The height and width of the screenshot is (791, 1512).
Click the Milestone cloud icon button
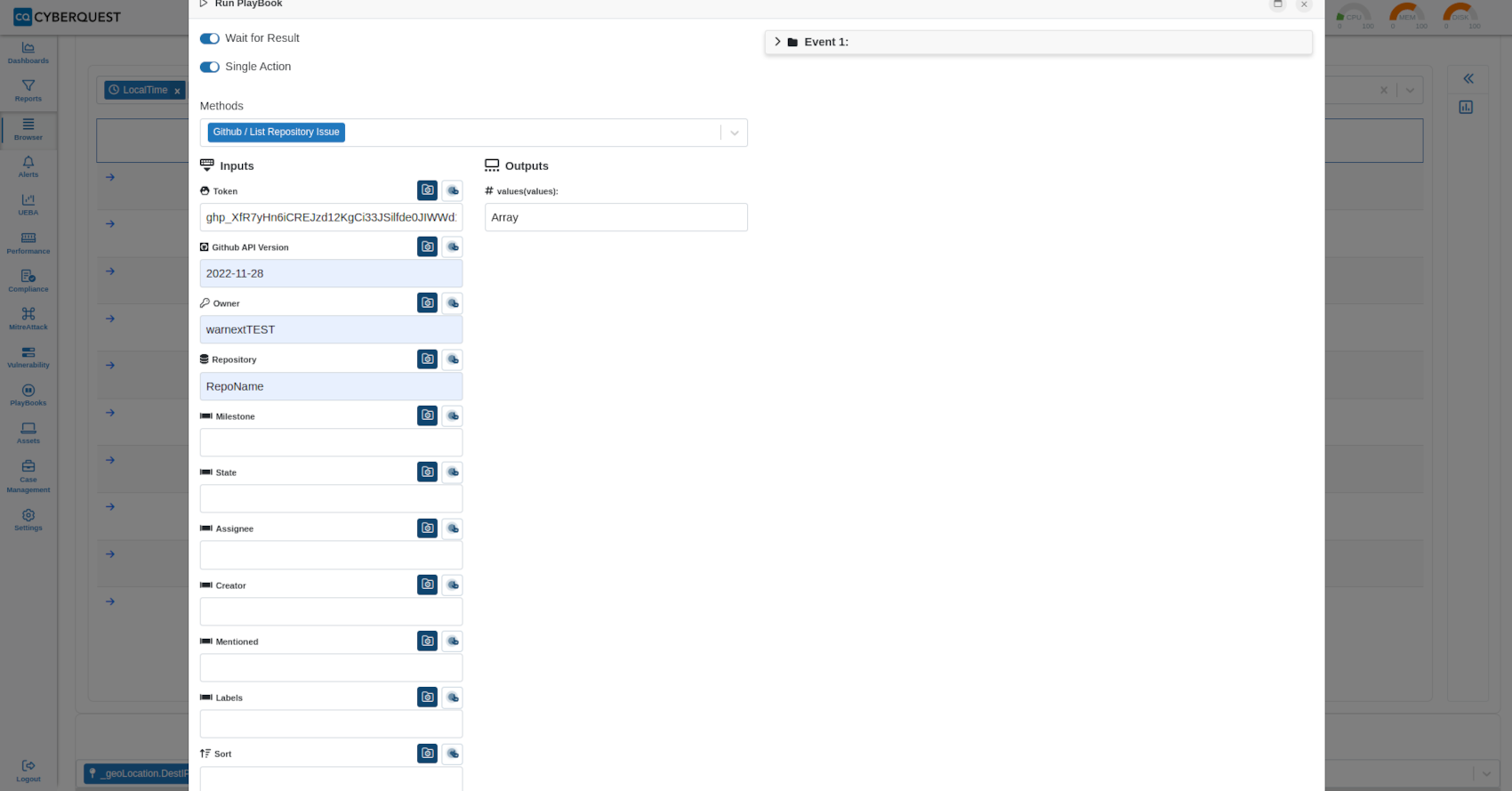(453, 416)
